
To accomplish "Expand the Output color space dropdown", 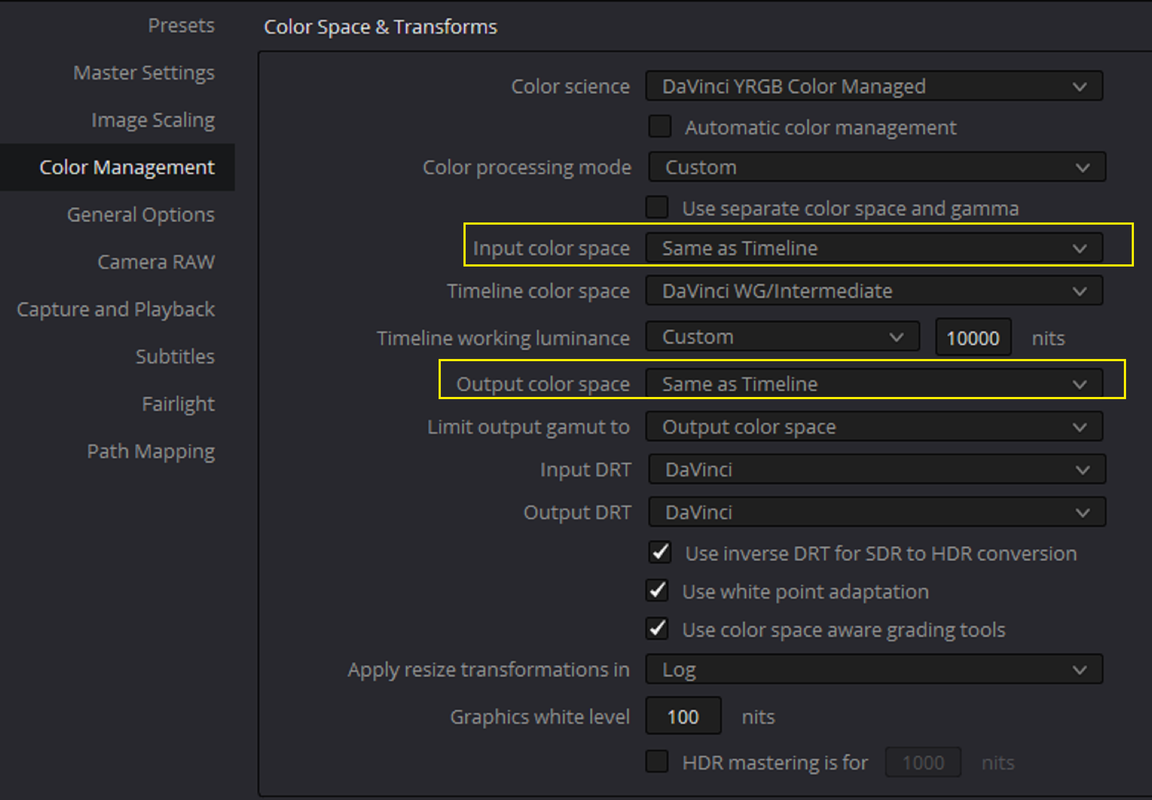I will click(874, 383).
